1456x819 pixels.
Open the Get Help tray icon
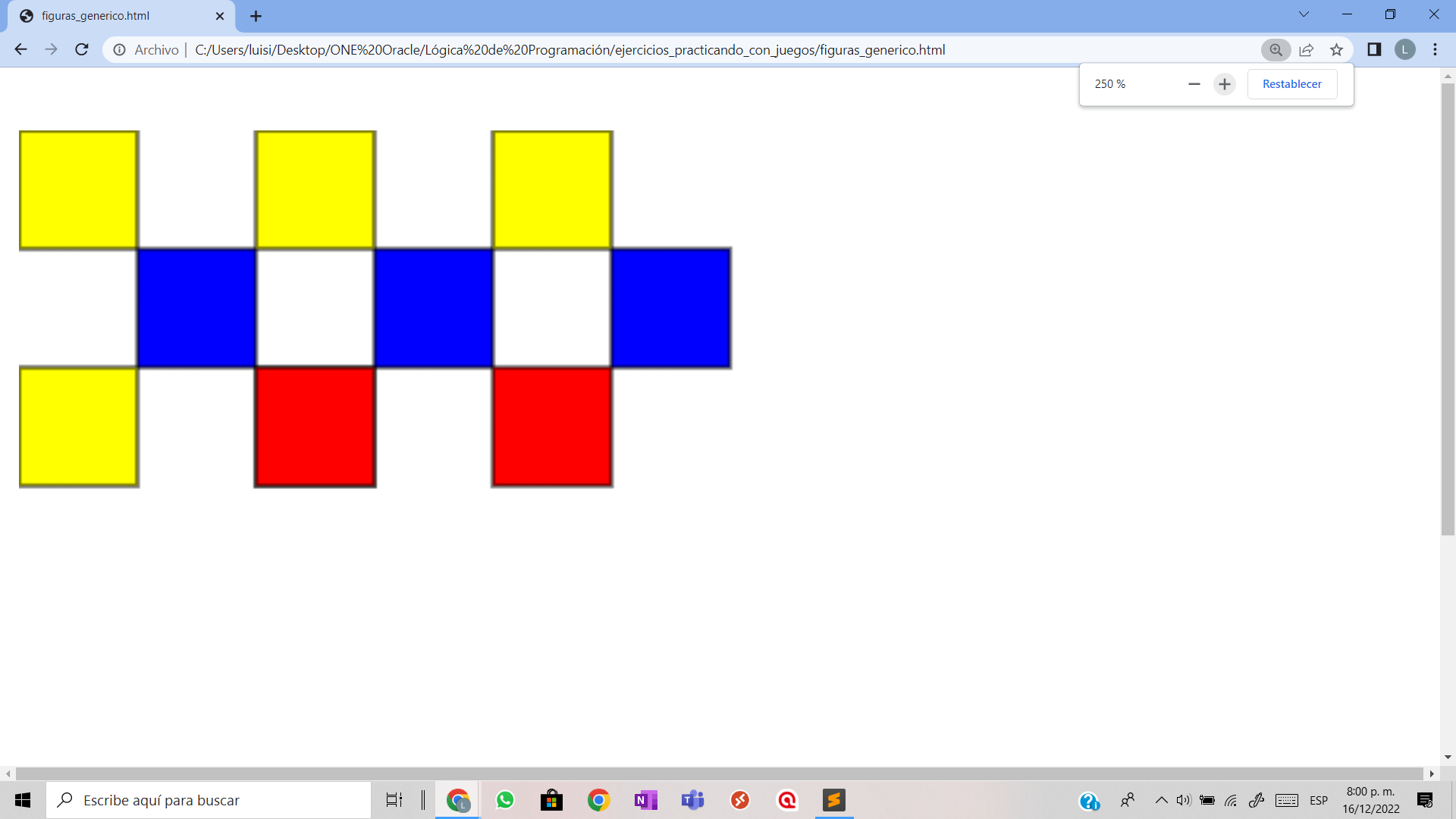click(x=1089, y=801)
